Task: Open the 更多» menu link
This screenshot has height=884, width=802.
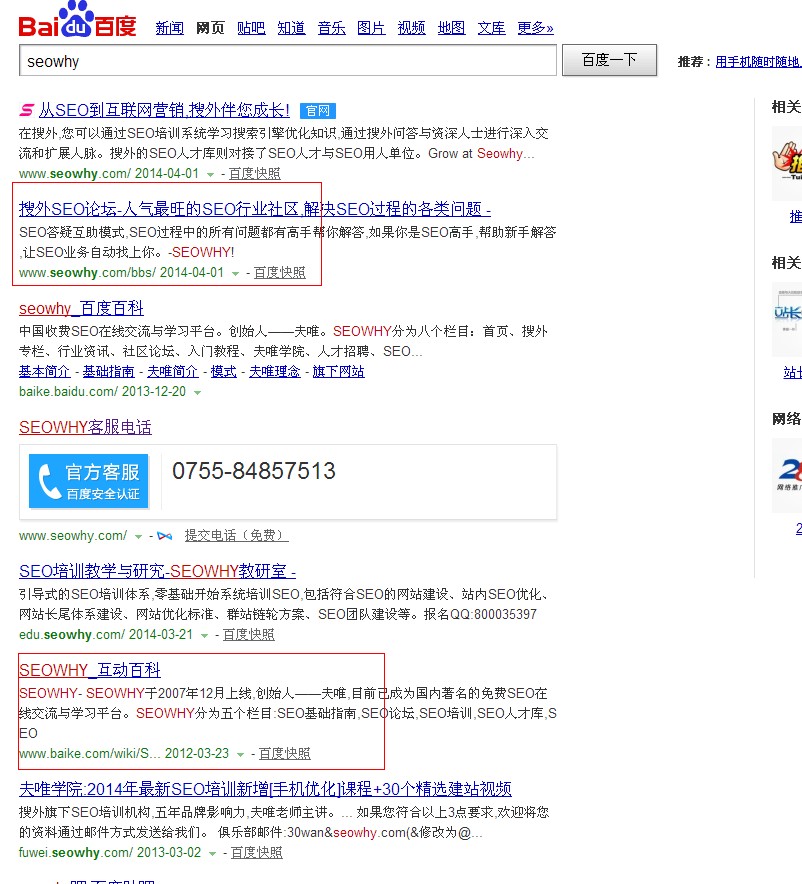Action: pos(535,28)
